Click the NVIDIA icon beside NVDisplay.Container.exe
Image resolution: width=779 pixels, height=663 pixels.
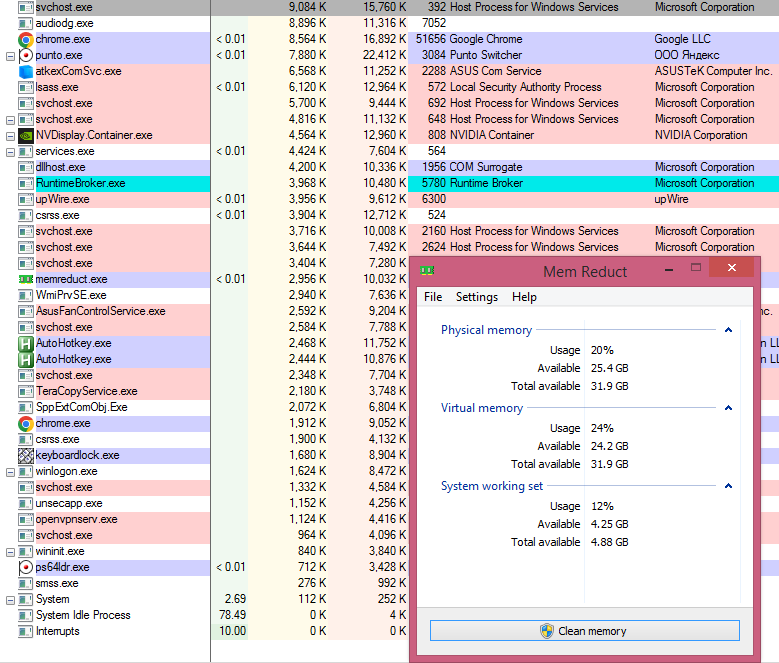26,136
